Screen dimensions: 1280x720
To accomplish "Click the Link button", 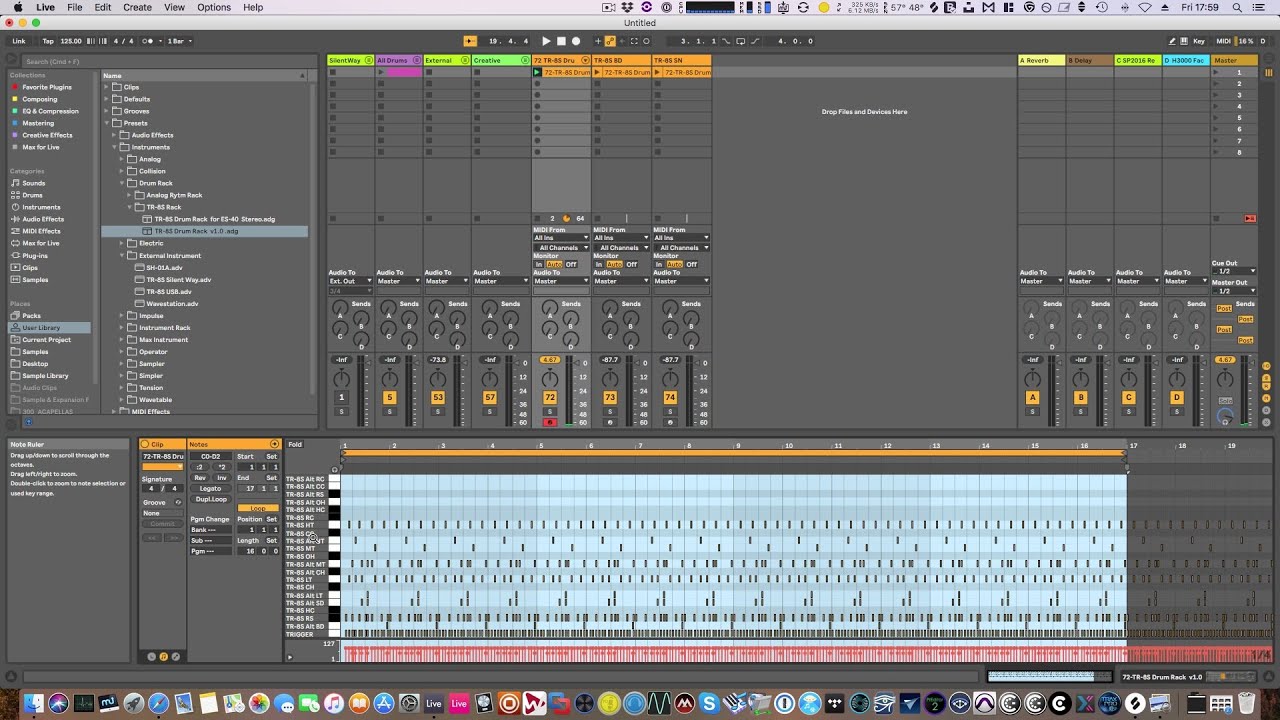I will pos(19,41).
